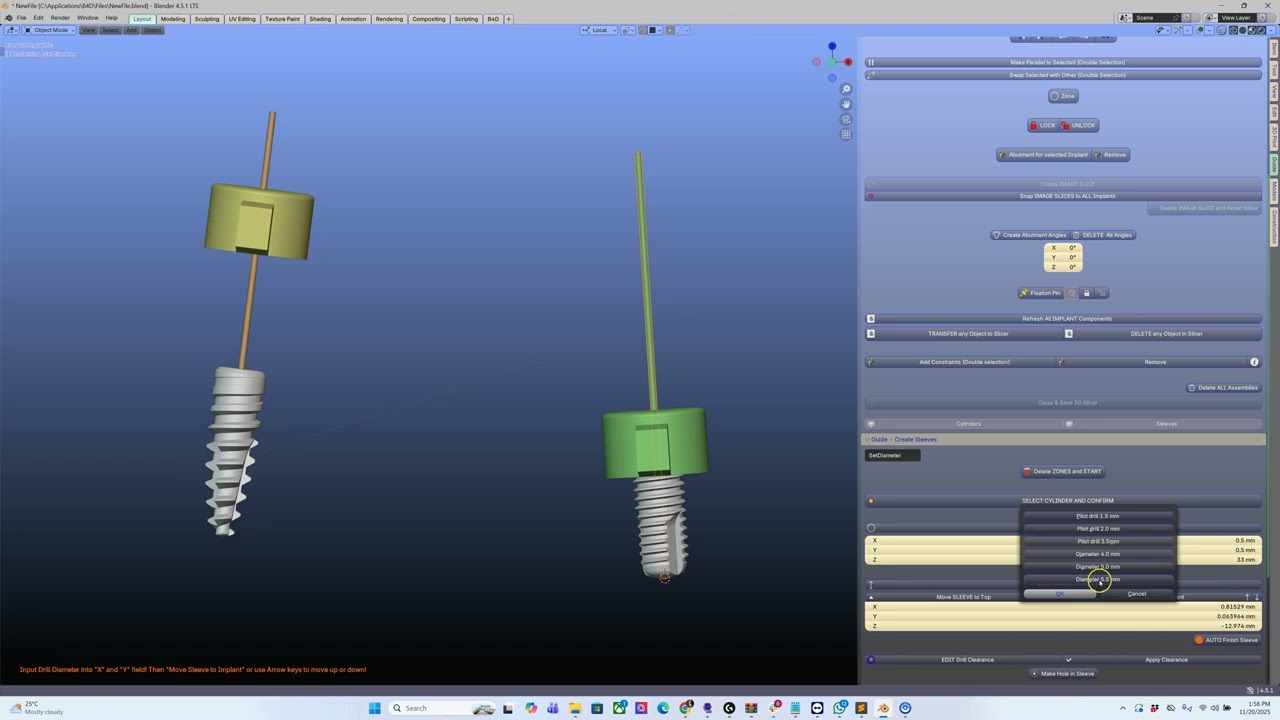Click Cancel in diameter popup
Image resolution: width=1280 pixels, height=720 pixels.
pyautogui.click(x=1136, y=594)
